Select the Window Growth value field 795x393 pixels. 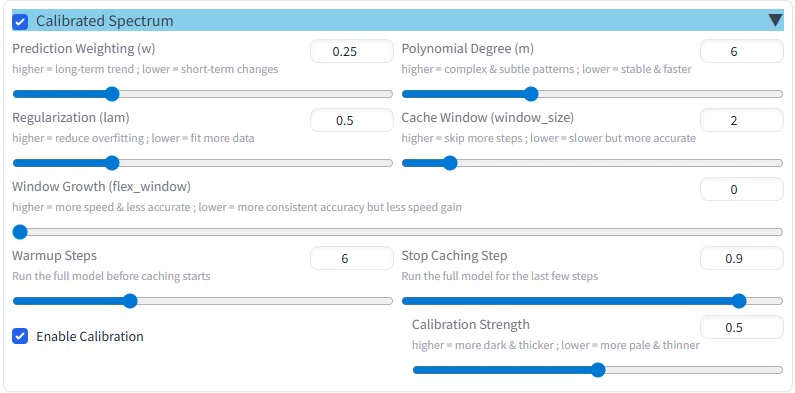coord(742,189)
